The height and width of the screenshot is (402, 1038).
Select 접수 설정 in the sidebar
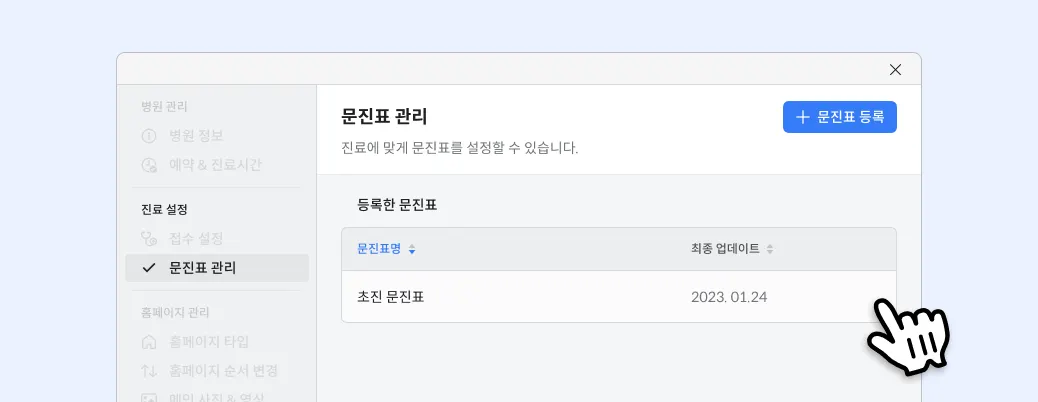click(x=196, y=239)
